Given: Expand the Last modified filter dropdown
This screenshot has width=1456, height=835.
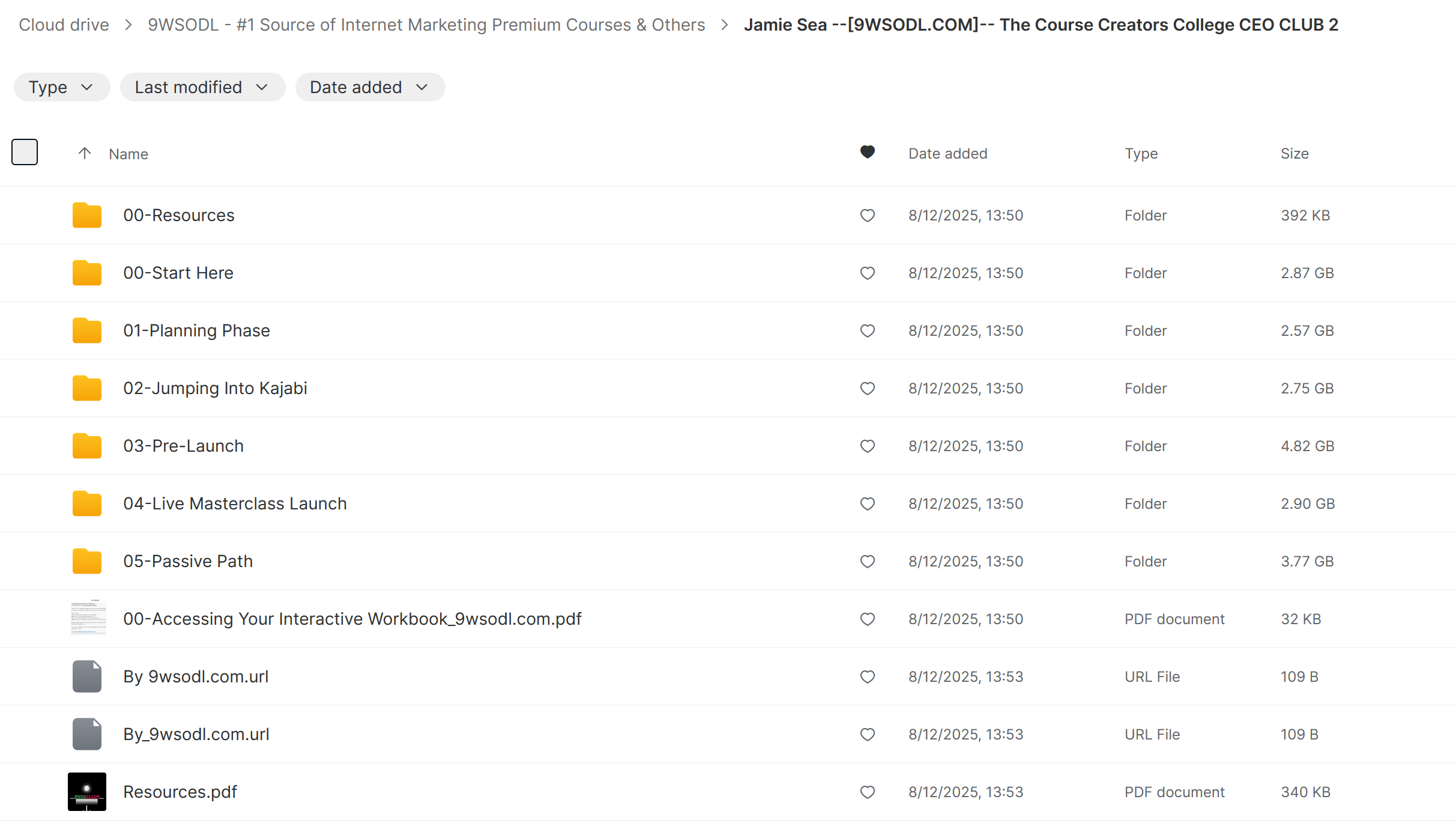Looking at the screenshot, I should [x=202, y=87].
